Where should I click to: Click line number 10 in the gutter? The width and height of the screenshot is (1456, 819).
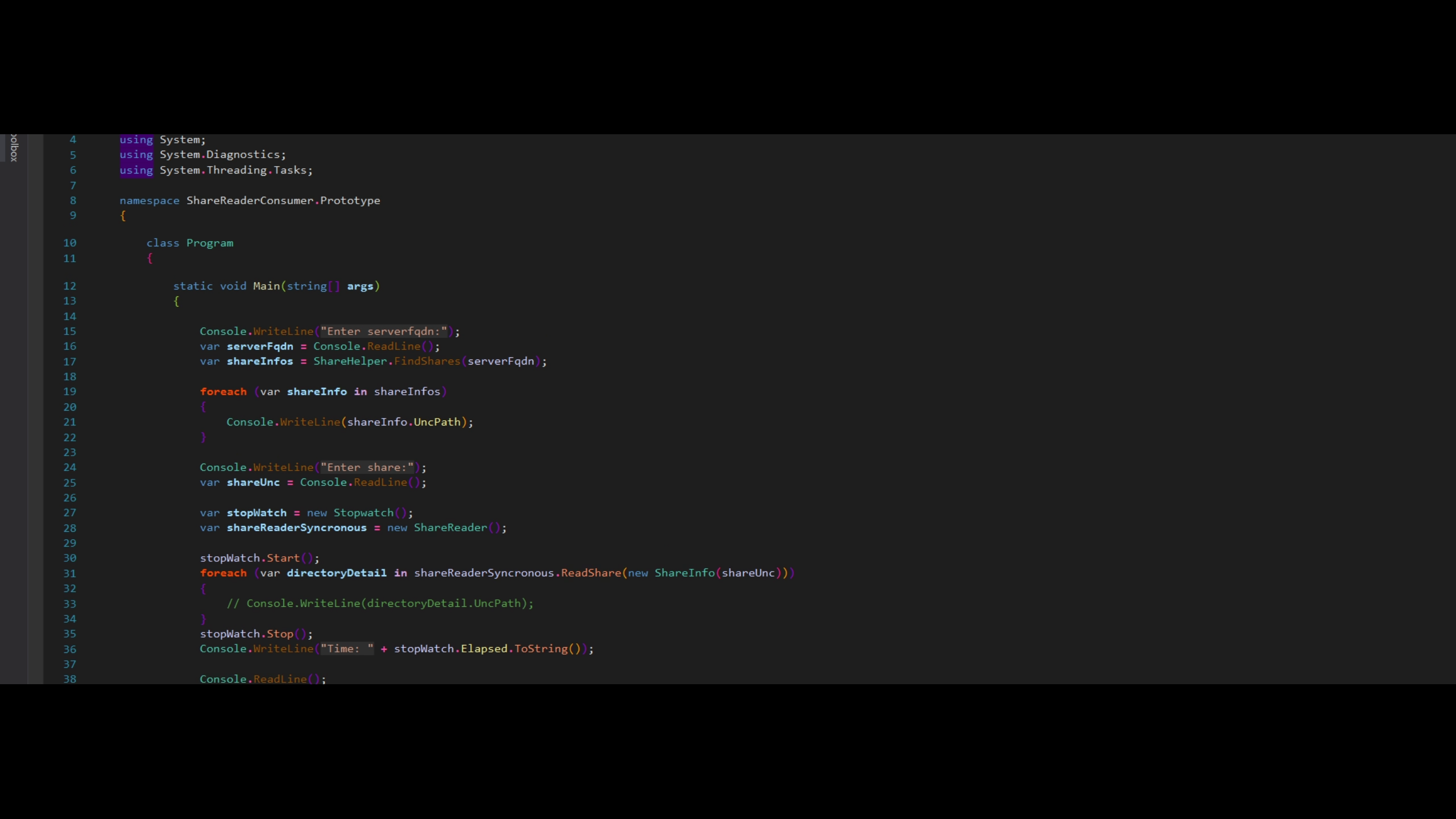point(69,243)
